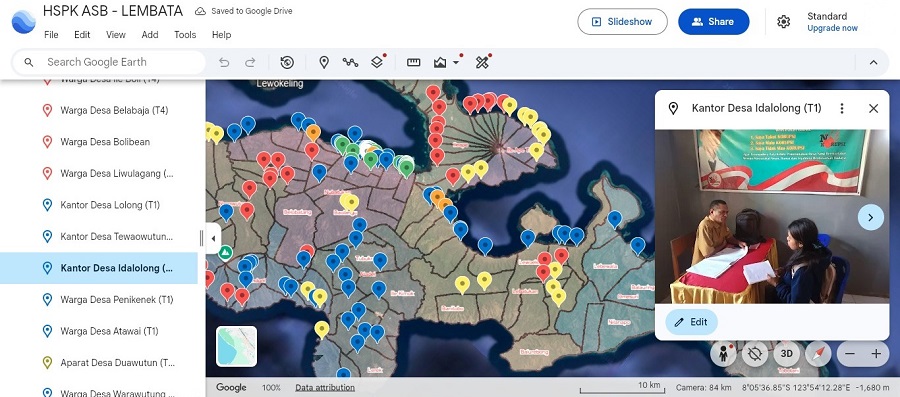Screen dimensions: 900x397
Task: Click the Share button
Action: [x=713, y=22]
